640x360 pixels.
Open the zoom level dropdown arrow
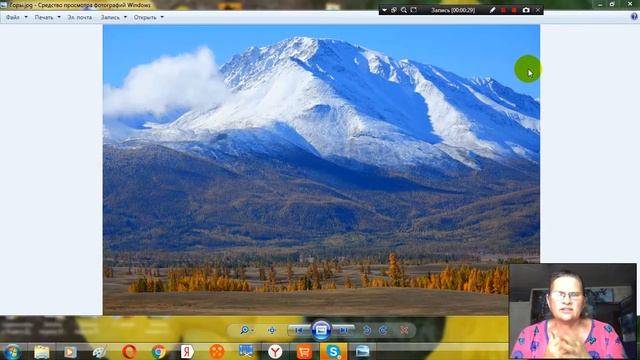click(253, 330)
